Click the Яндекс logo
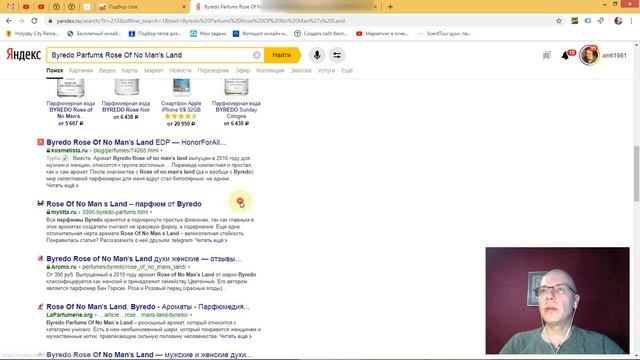640x360 pixels. point(24,55)
